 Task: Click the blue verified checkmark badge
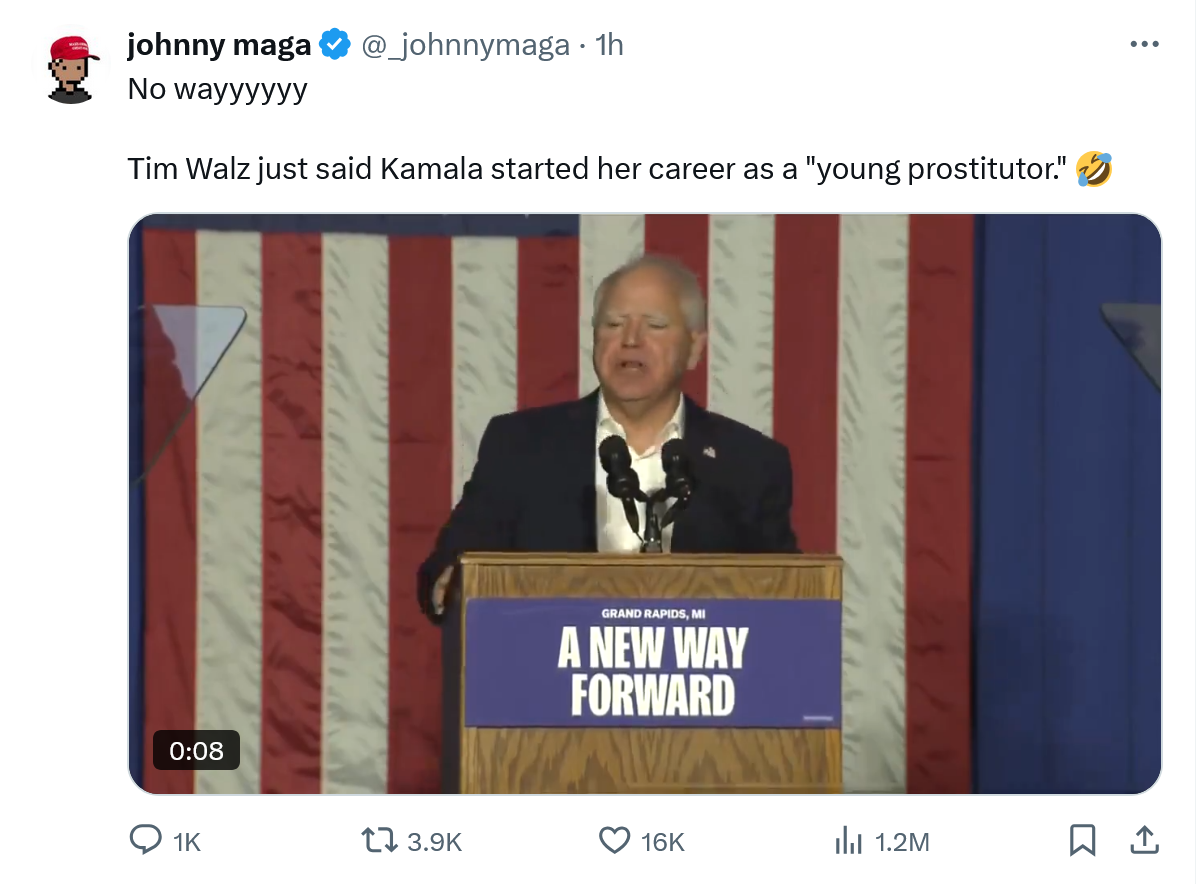point(334,44)
